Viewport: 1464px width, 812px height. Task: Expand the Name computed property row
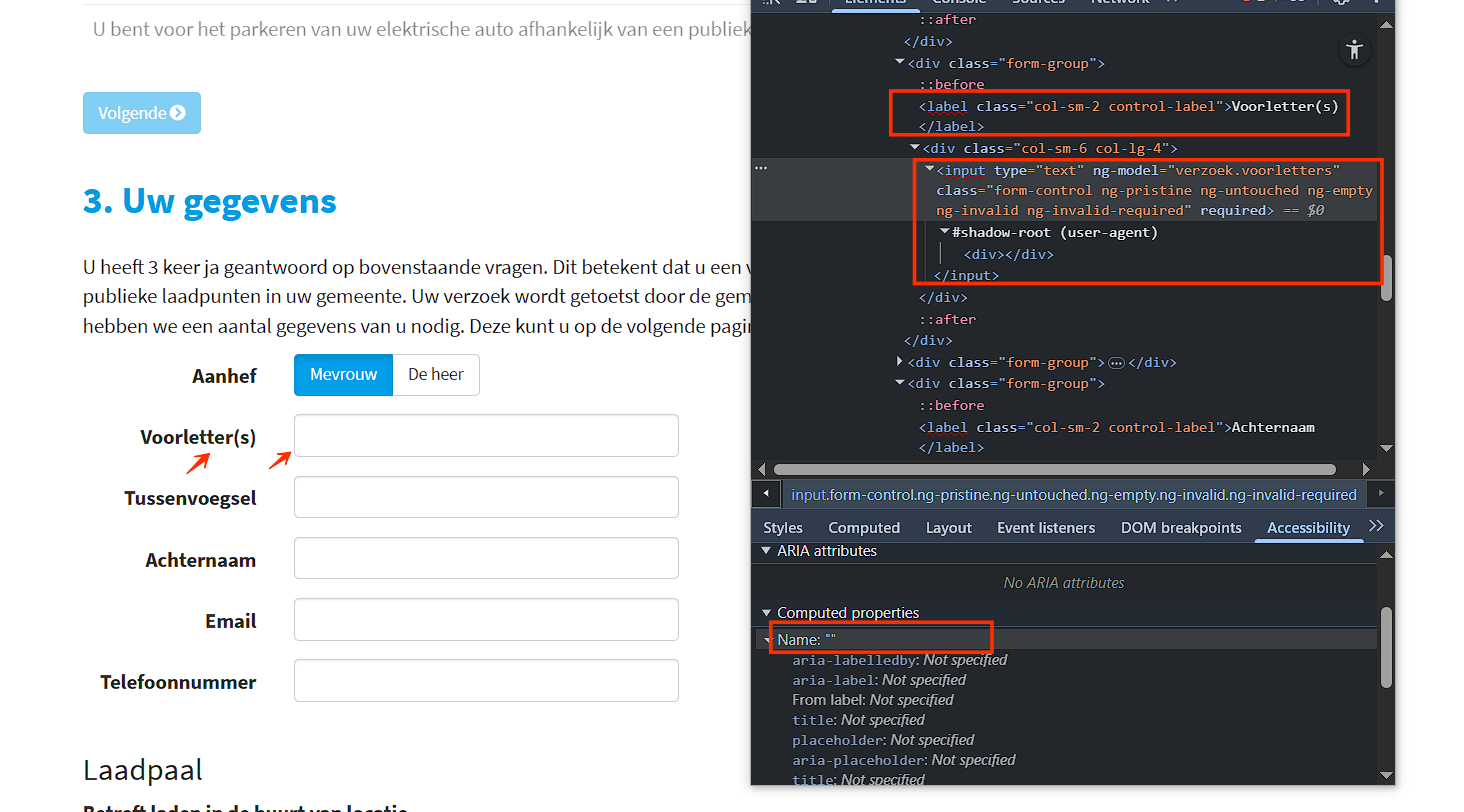(768, 640)
